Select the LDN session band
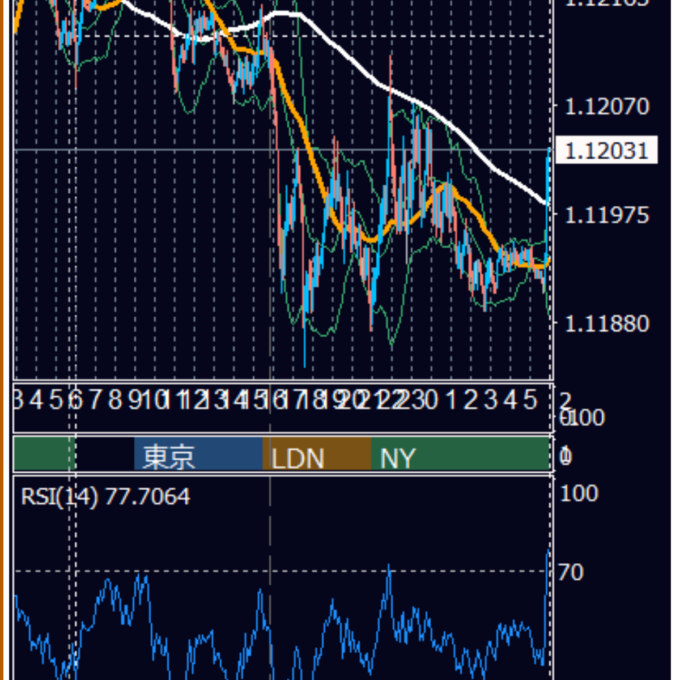 pos(317,454)
